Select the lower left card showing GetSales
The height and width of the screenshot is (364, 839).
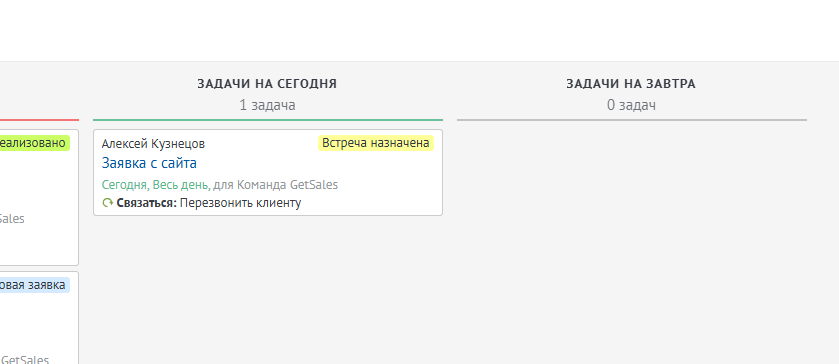[39, 318]
